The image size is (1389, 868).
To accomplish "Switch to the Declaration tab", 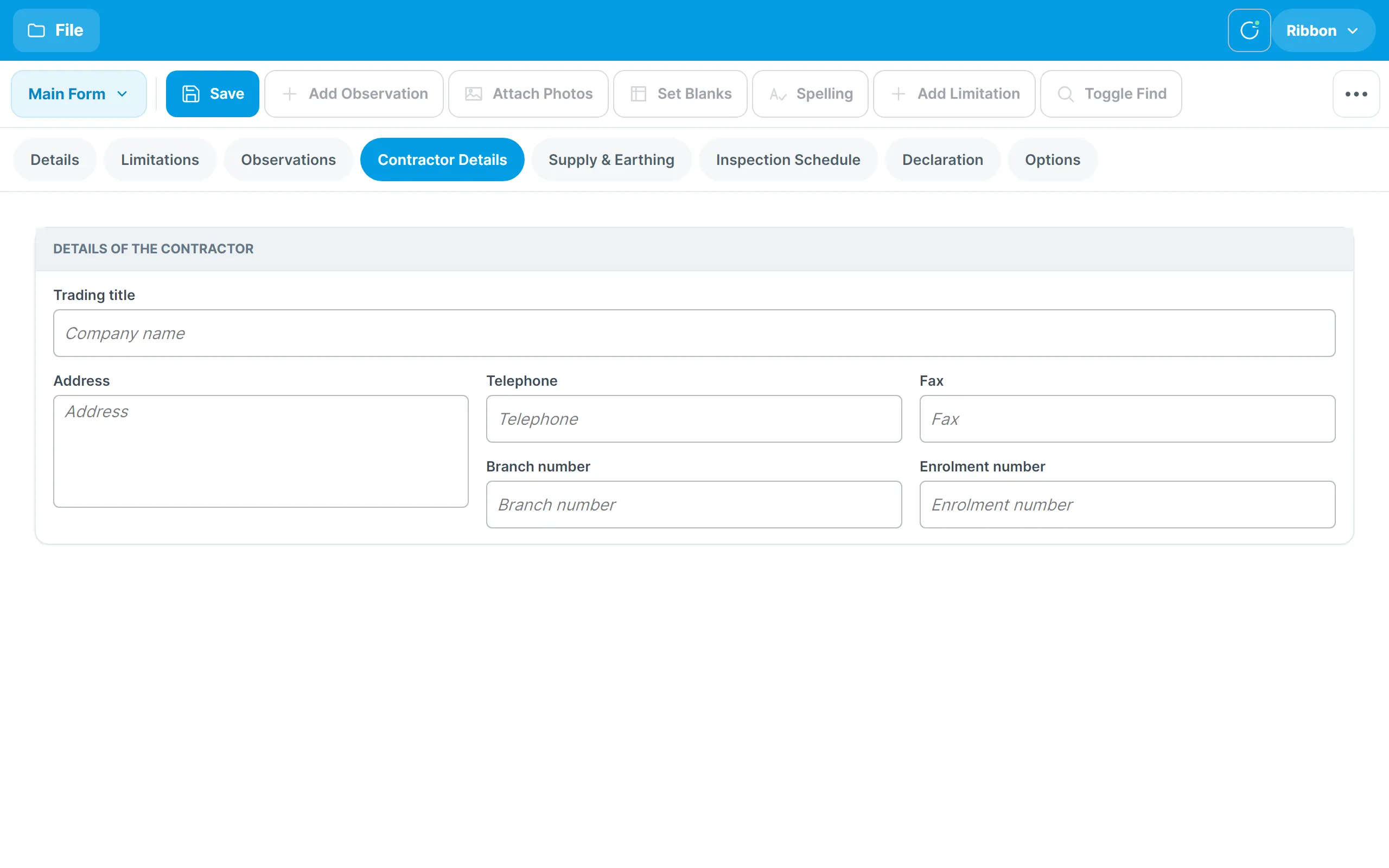I will click(942, 159).
